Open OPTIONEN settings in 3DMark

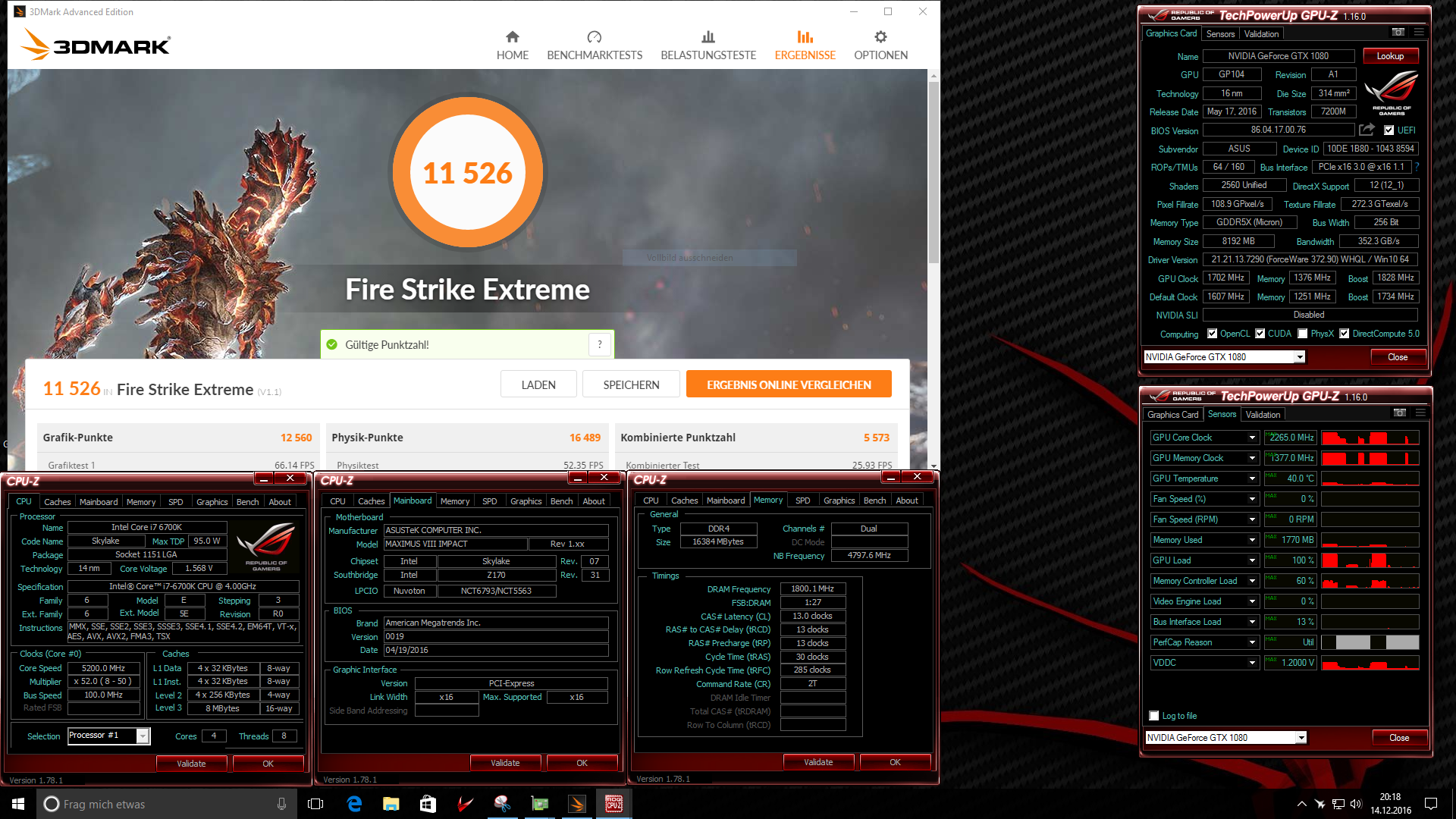[880, 45]
